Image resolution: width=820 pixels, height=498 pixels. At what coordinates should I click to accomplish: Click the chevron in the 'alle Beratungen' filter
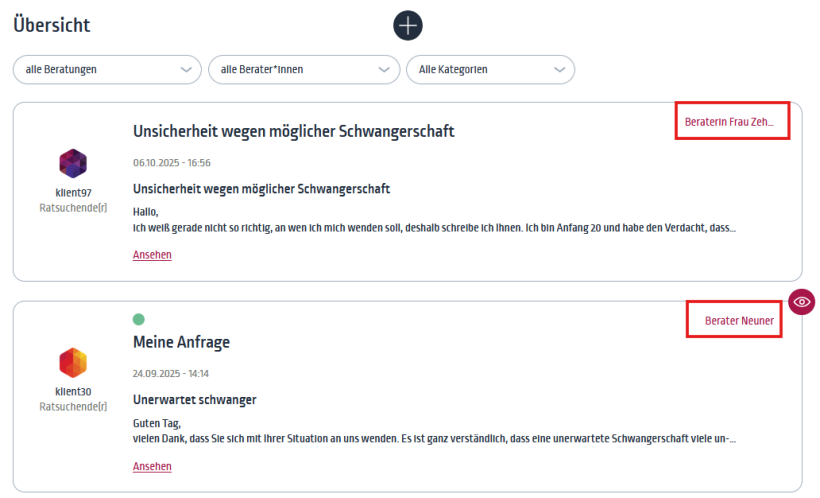pyautogui.click(x=186, y=70)
